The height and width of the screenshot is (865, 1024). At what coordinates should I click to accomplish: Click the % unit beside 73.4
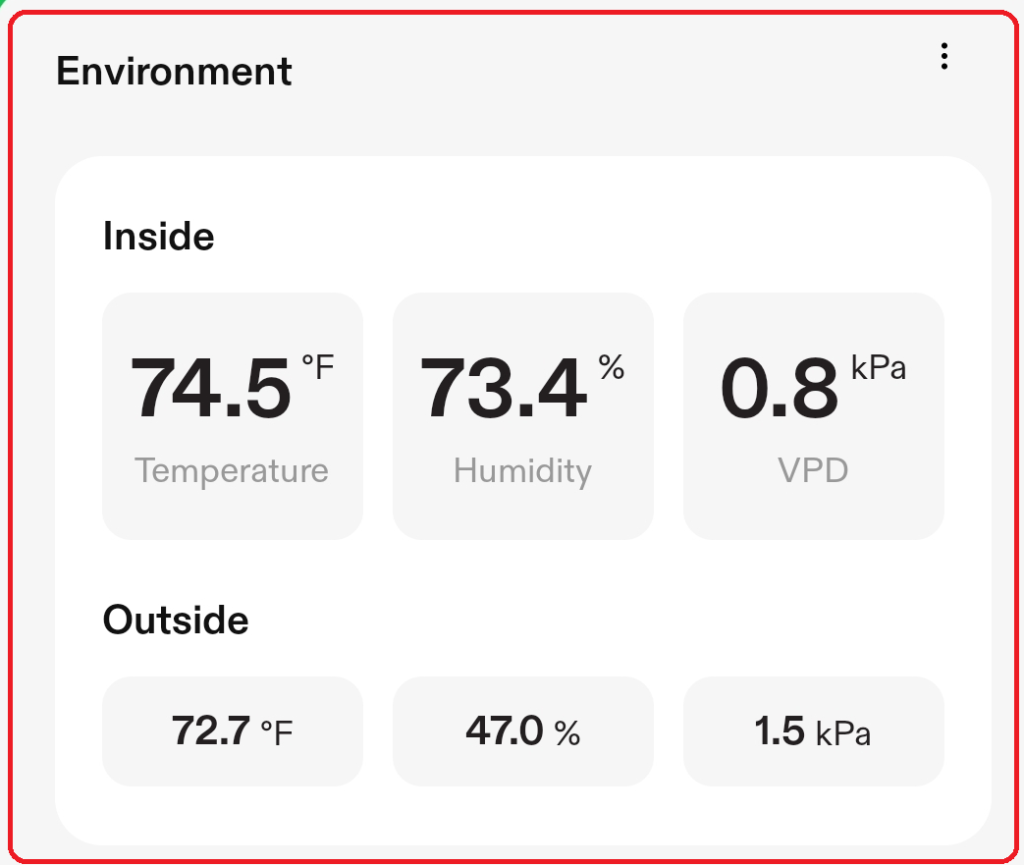click(x=611, y=367)
